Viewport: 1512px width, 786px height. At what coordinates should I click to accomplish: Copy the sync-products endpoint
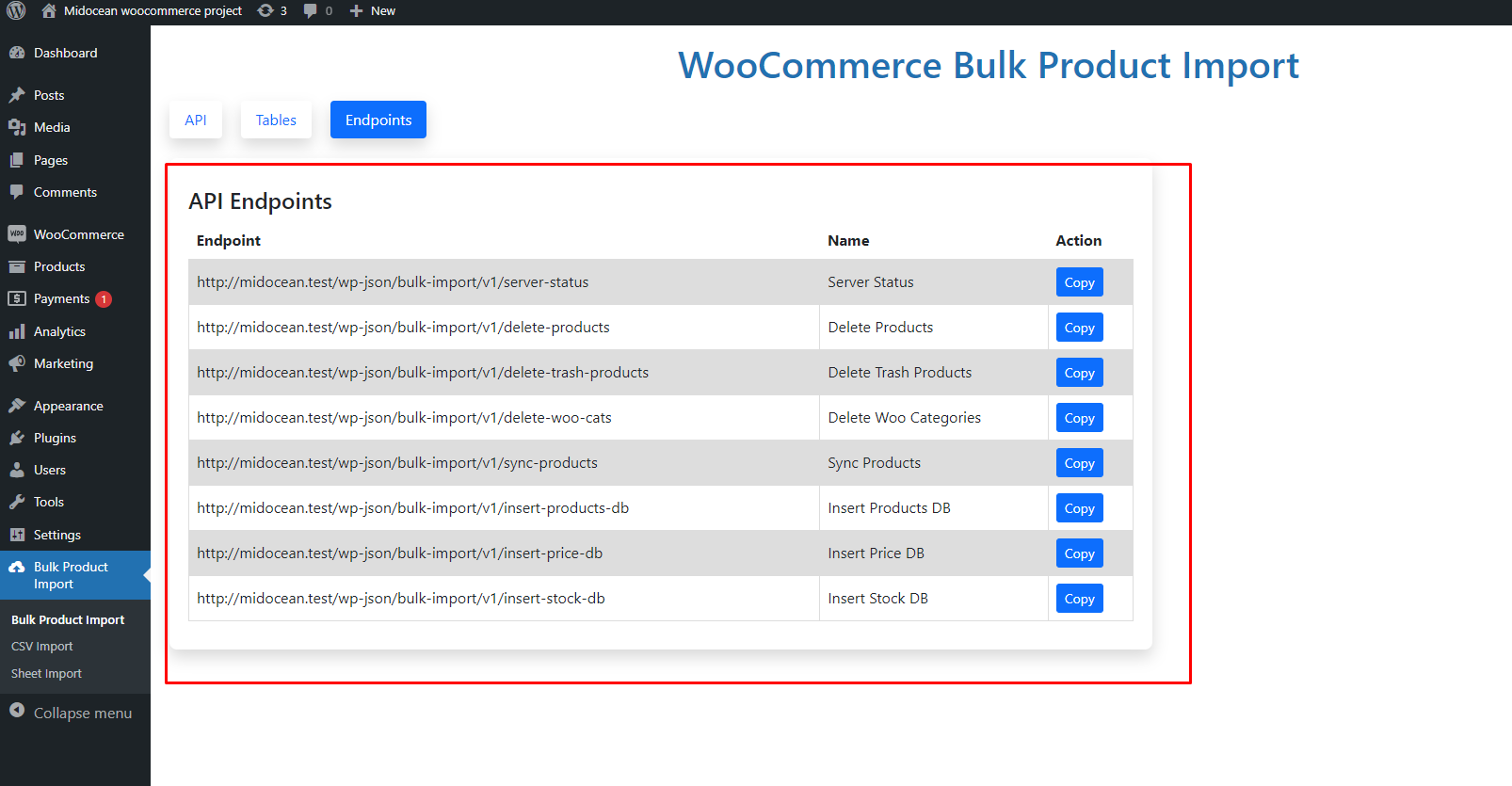pos(1080,463)
